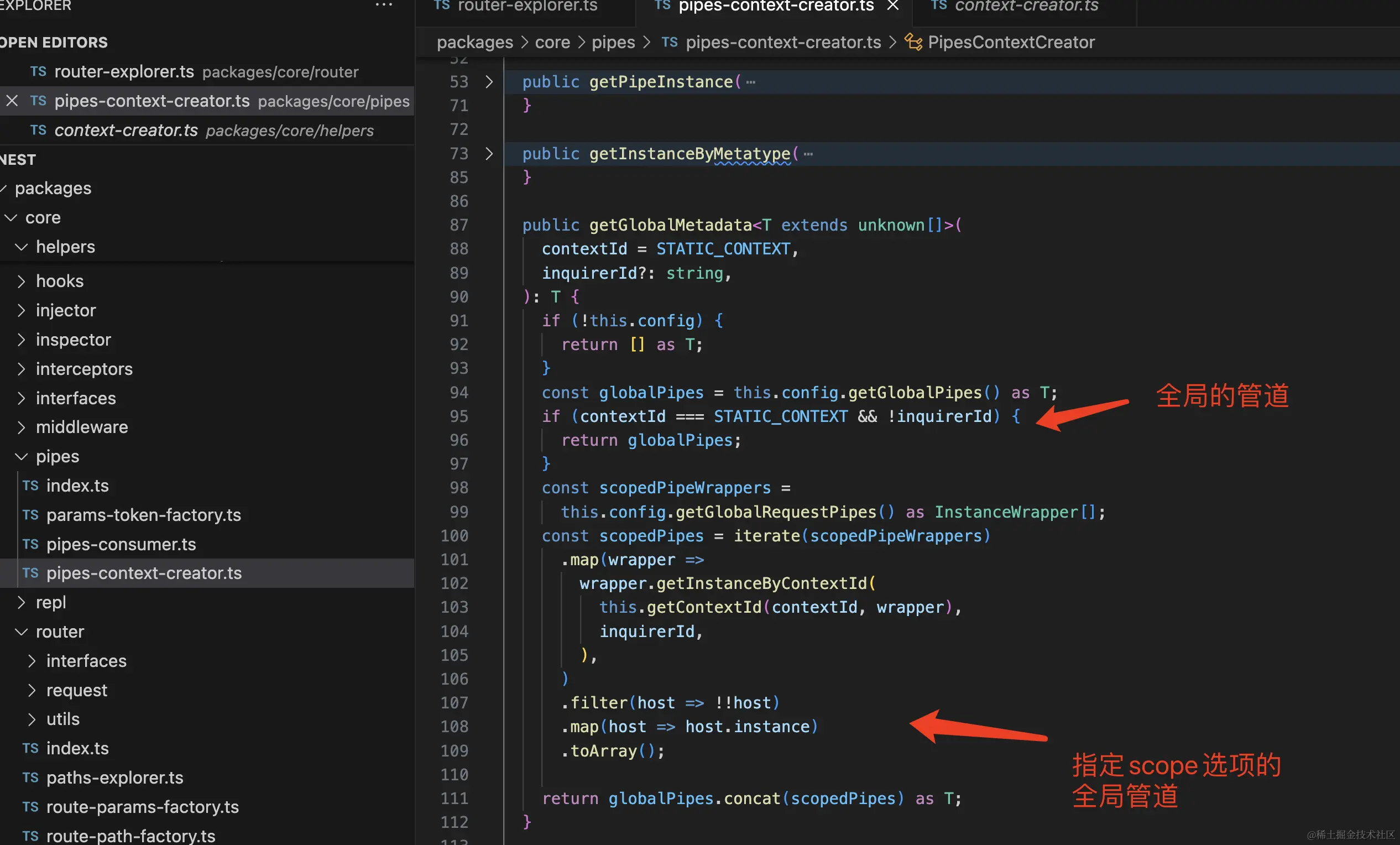Click toArray call on line 109
The height and width of the screenshot is (845, 1400).
coord(603,751)
